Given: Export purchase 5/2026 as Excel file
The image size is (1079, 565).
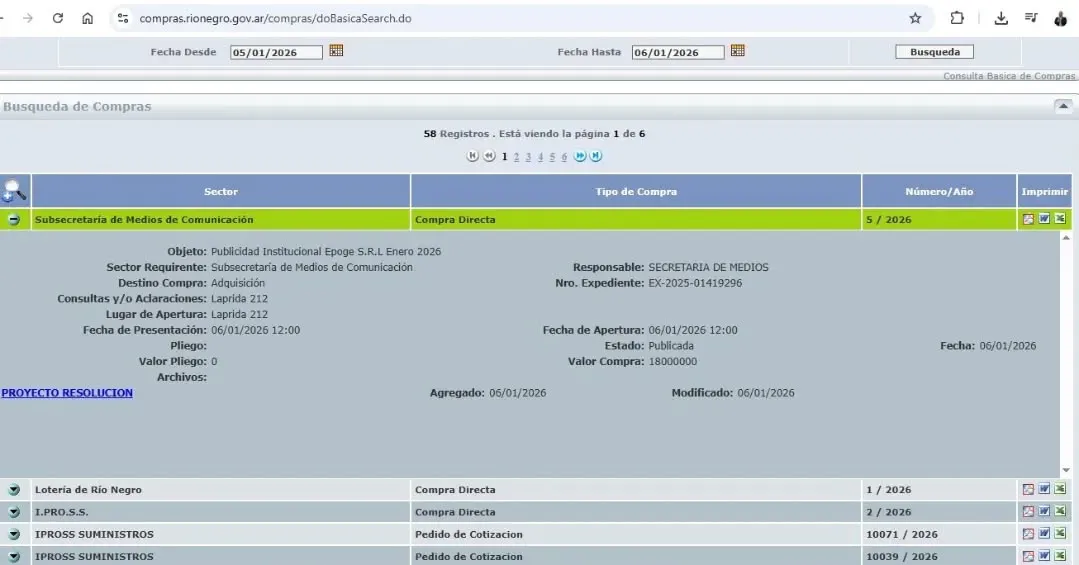Looking at the screenshot, I should pyautogui.click(x=1060, y=219).
